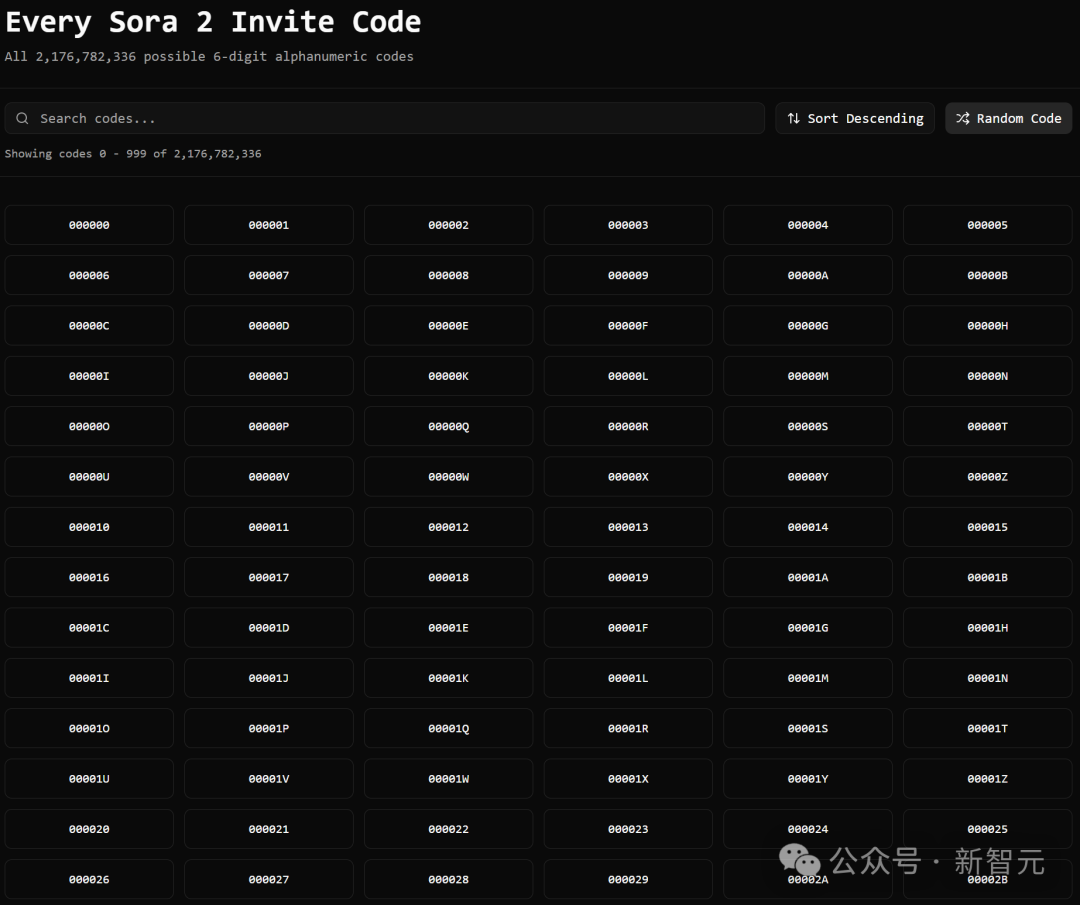Choose invite code 00001U
The width and height of the screenshot is (1080, 905).
(89, 778)
